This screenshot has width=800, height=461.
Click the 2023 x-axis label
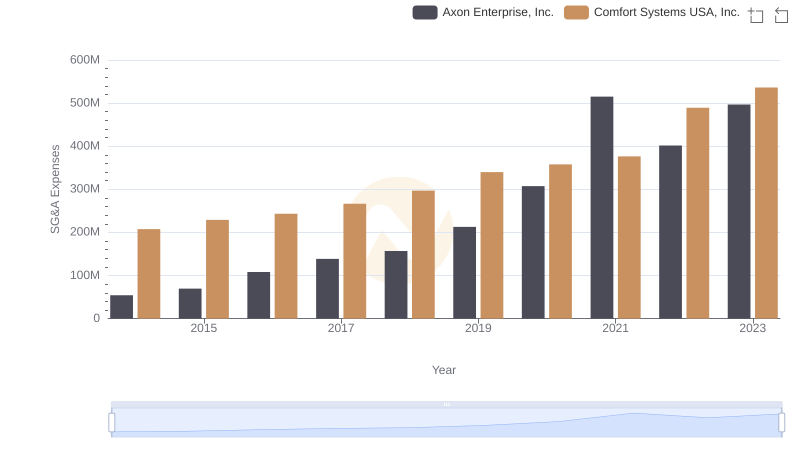coord(753,328)
